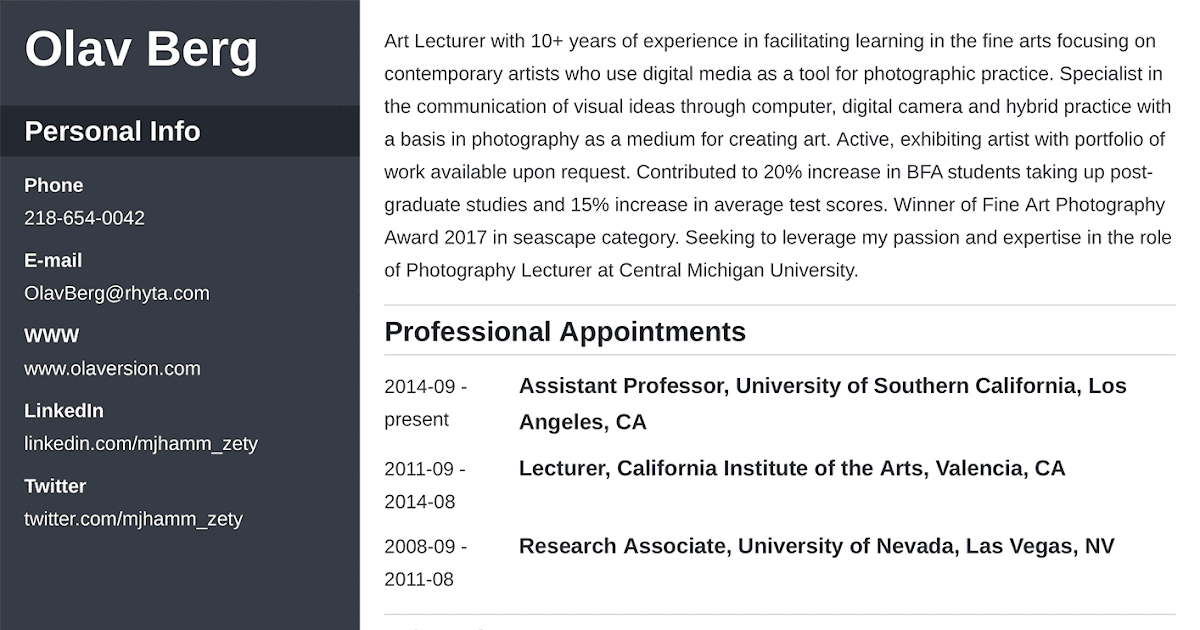This screenshot has width=1200, height=630.
Task: Click the 2014-09 - present date range
Action: click(x=425, y=403)
